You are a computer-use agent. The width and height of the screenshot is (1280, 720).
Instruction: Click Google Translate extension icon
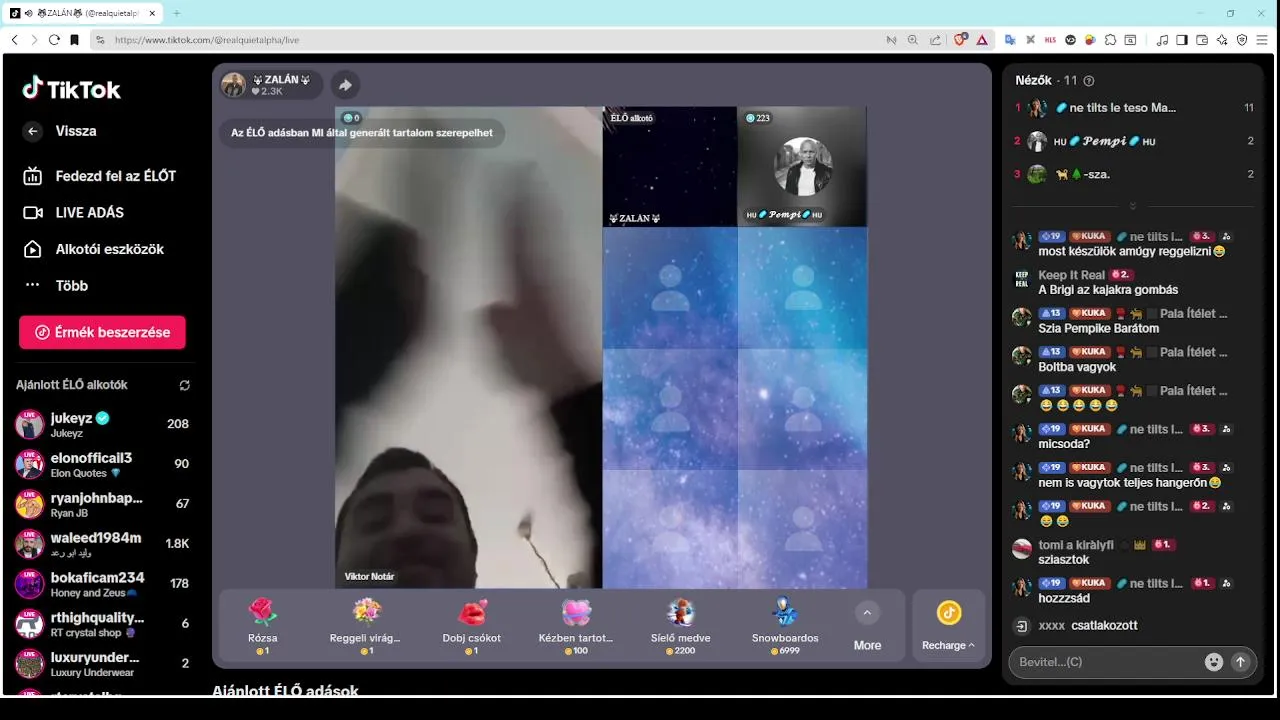pyautogui.click(x=1010, y=40)
